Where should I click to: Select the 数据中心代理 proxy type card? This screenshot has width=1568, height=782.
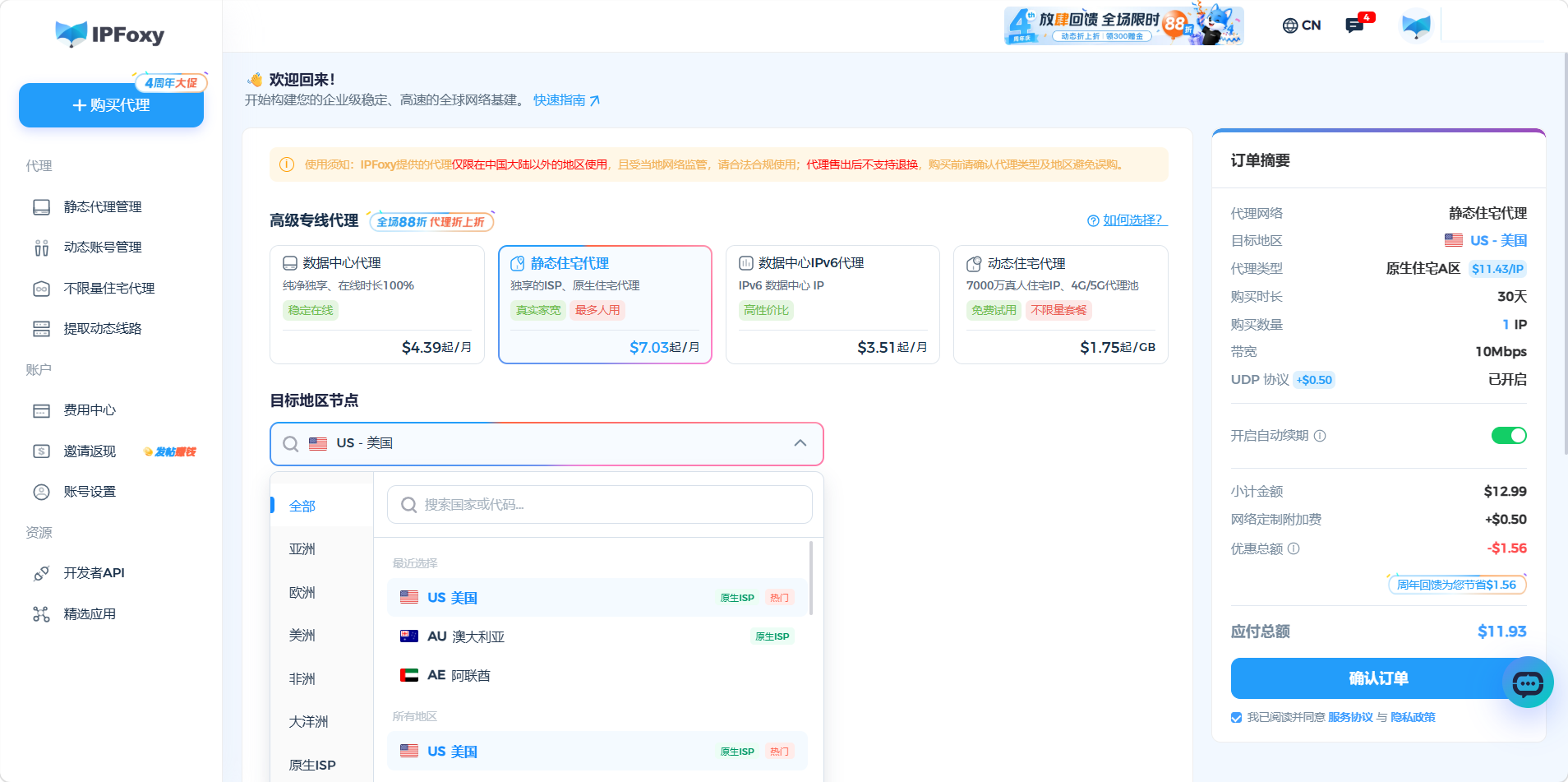[377, 304]
